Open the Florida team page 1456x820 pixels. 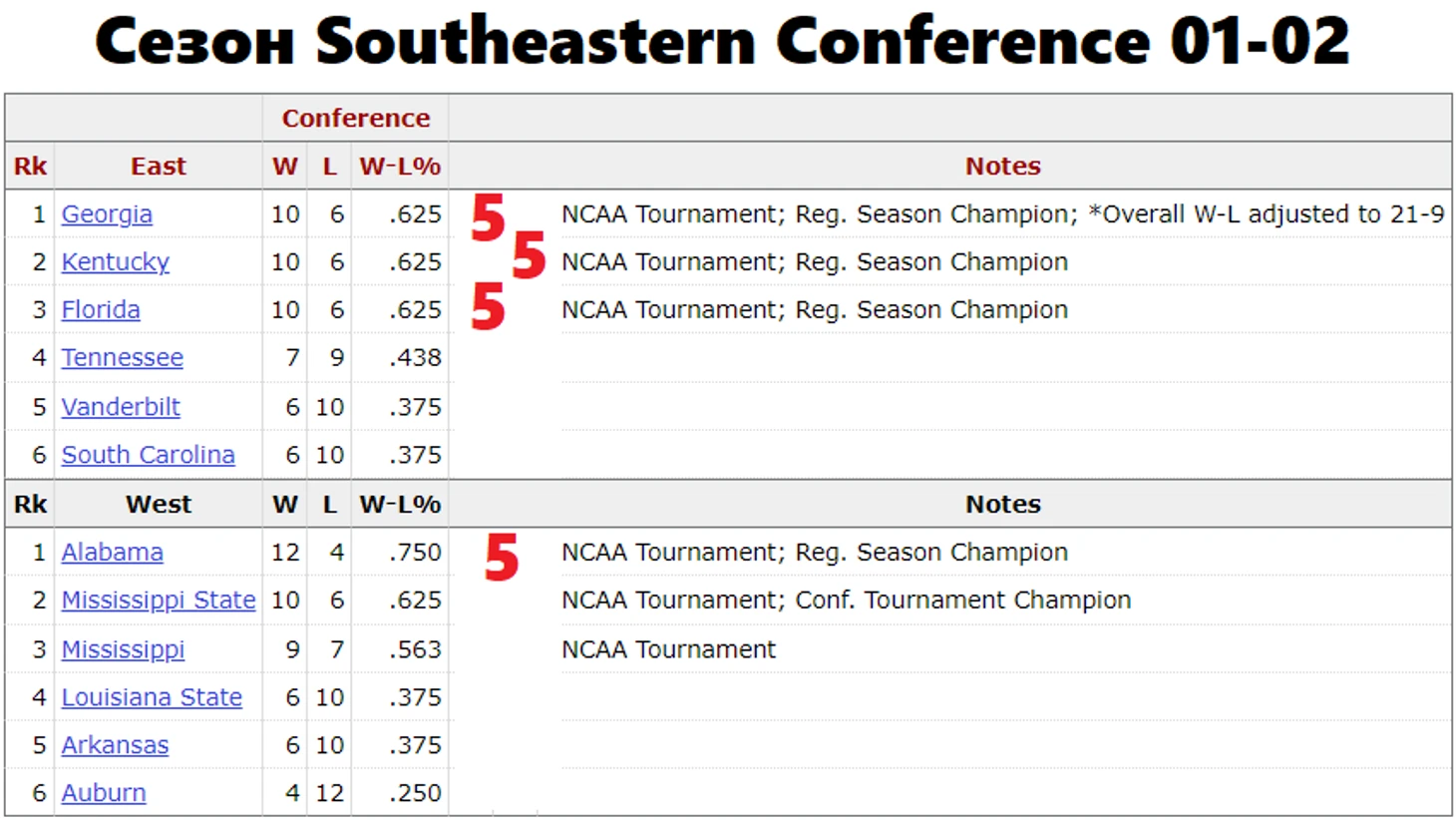(101, 310)
